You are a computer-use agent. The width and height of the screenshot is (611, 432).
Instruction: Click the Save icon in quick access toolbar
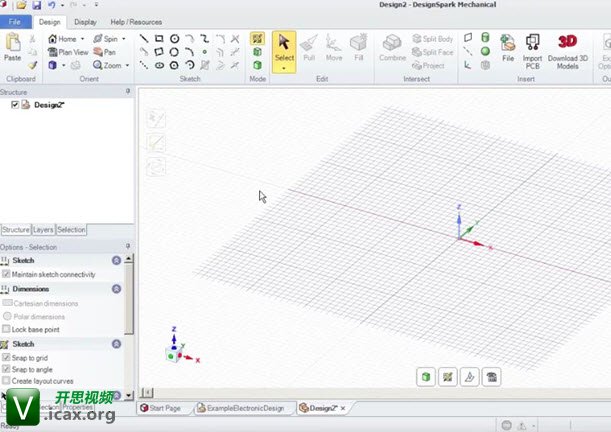[x=37, y=5]
